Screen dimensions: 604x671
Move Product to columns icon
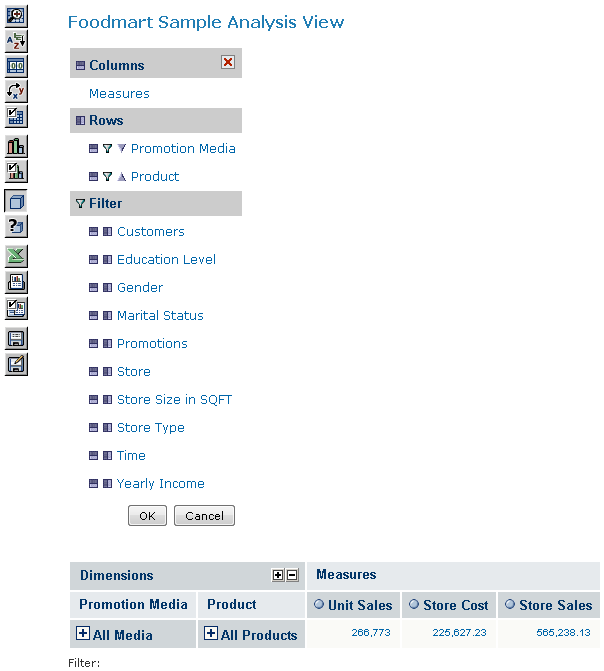coord(93,176)
